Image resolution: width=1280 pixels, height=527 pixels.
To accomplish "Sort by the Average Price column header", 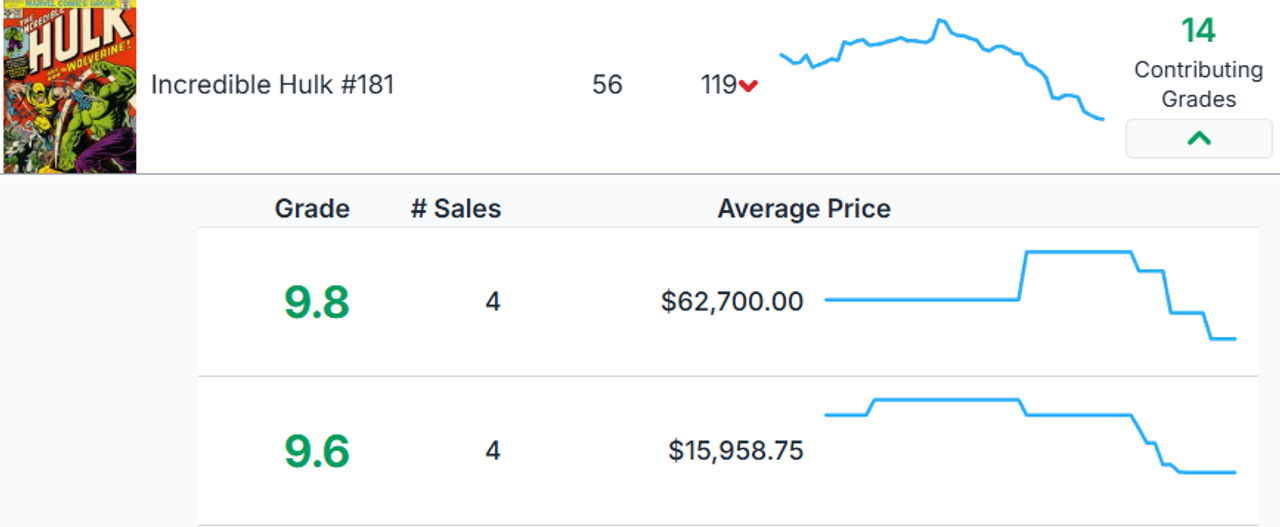I will pos(803,208).
